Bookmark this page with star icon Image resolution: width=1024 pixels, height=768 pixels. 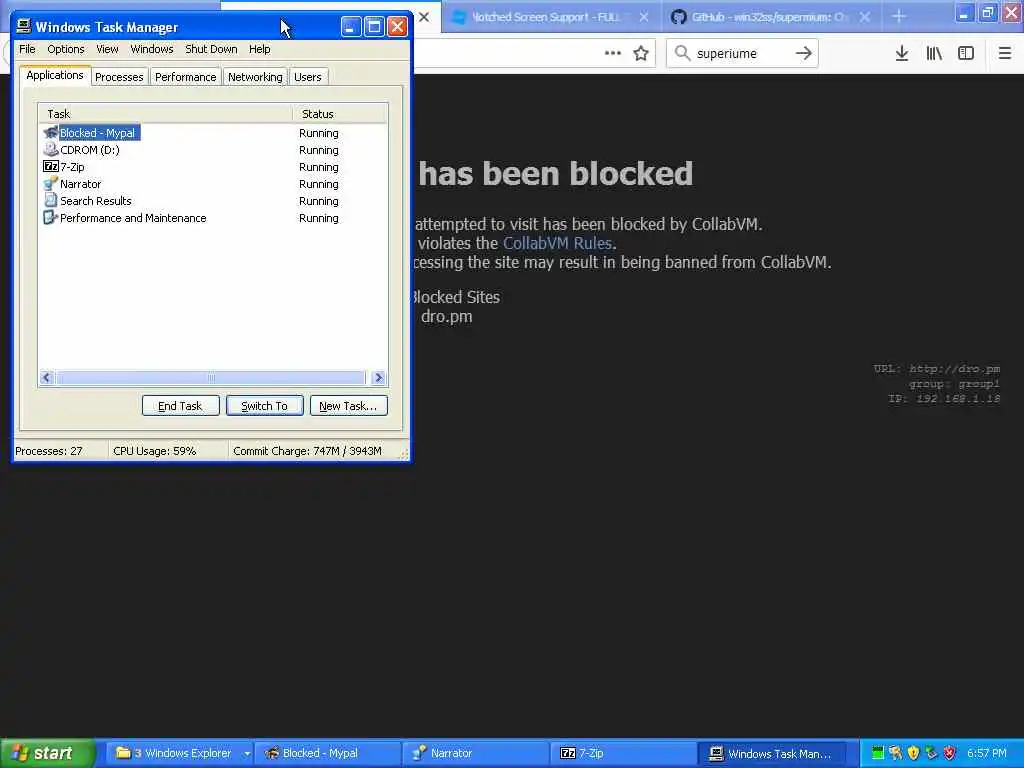641,53
